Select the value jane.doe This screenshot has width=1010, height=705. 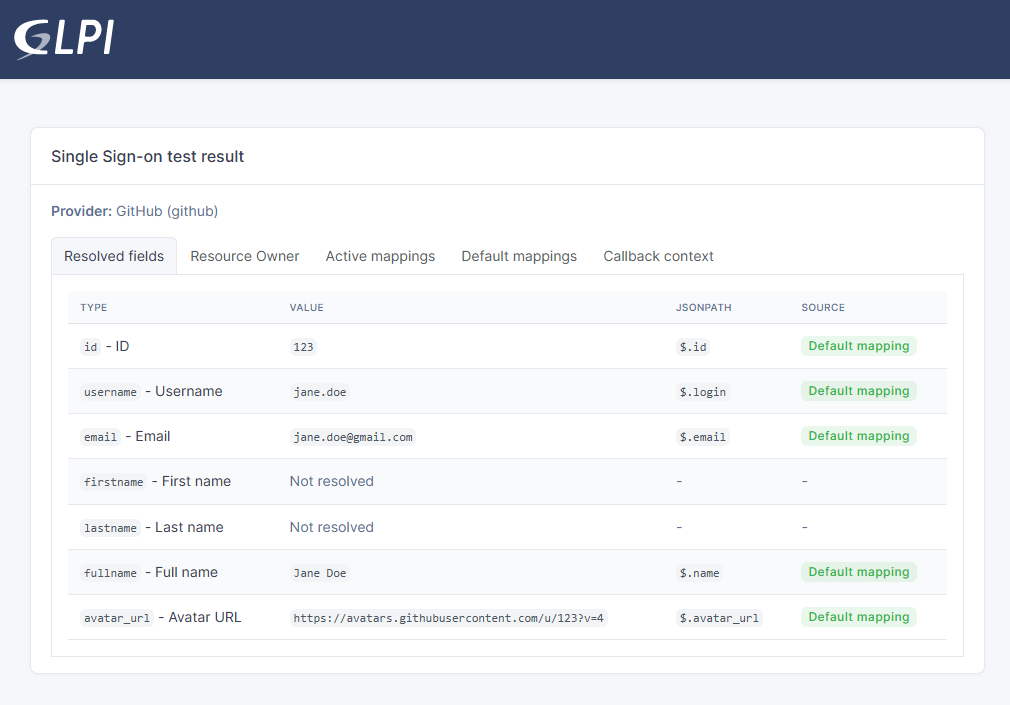click(x=319, y=392)
